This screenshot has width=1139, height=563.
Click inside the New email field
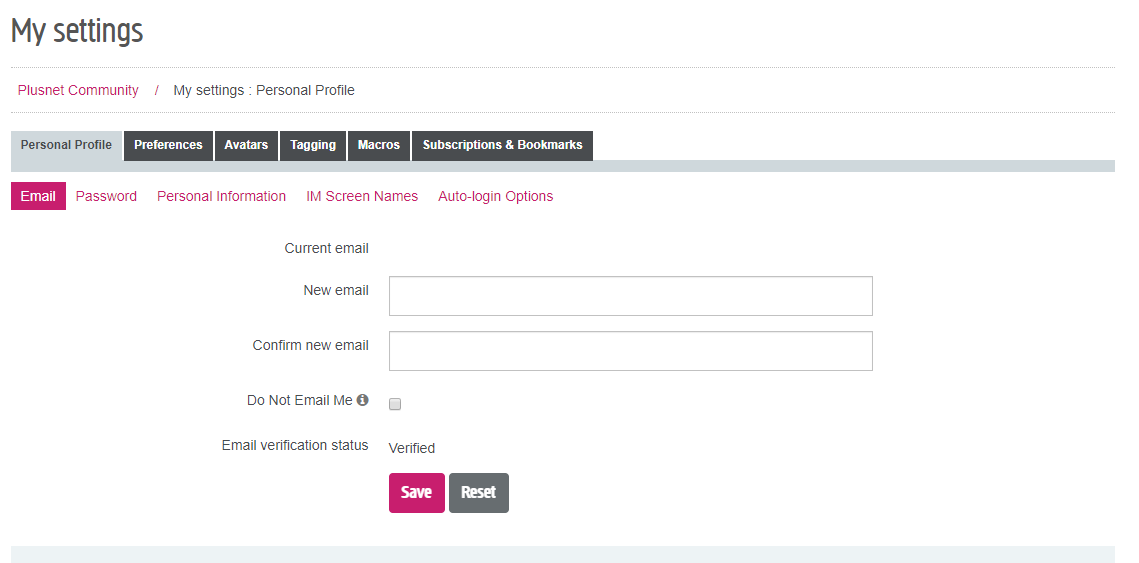click(630, 296)
